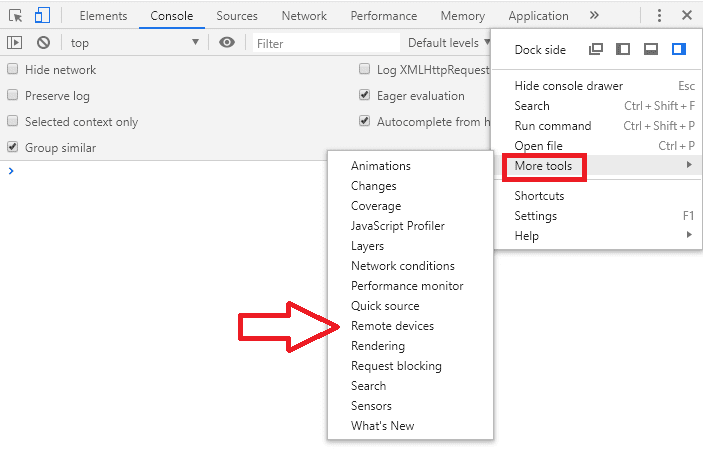Open Quick source
Viewport: 703px width, 462px height.
[410, 305]
